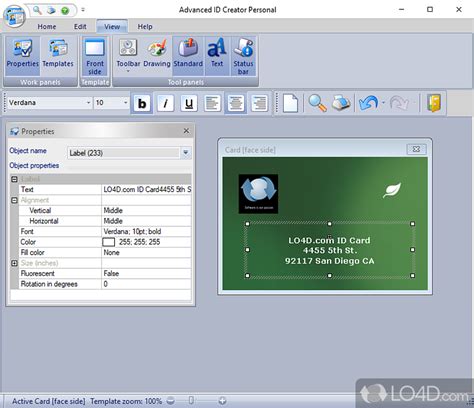
Task: Click the white leaf icon on card
Action: (392, 190)
